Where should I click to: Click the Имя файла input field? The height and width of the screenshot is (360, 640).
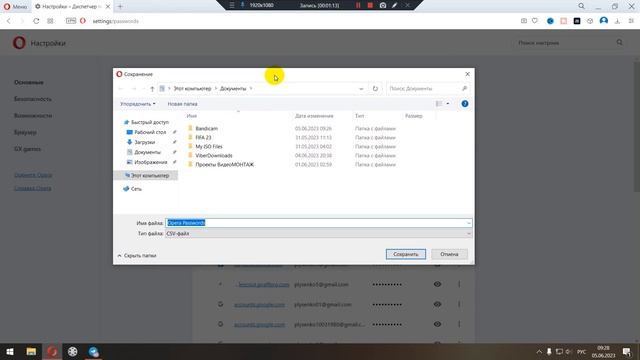[318, 223]
